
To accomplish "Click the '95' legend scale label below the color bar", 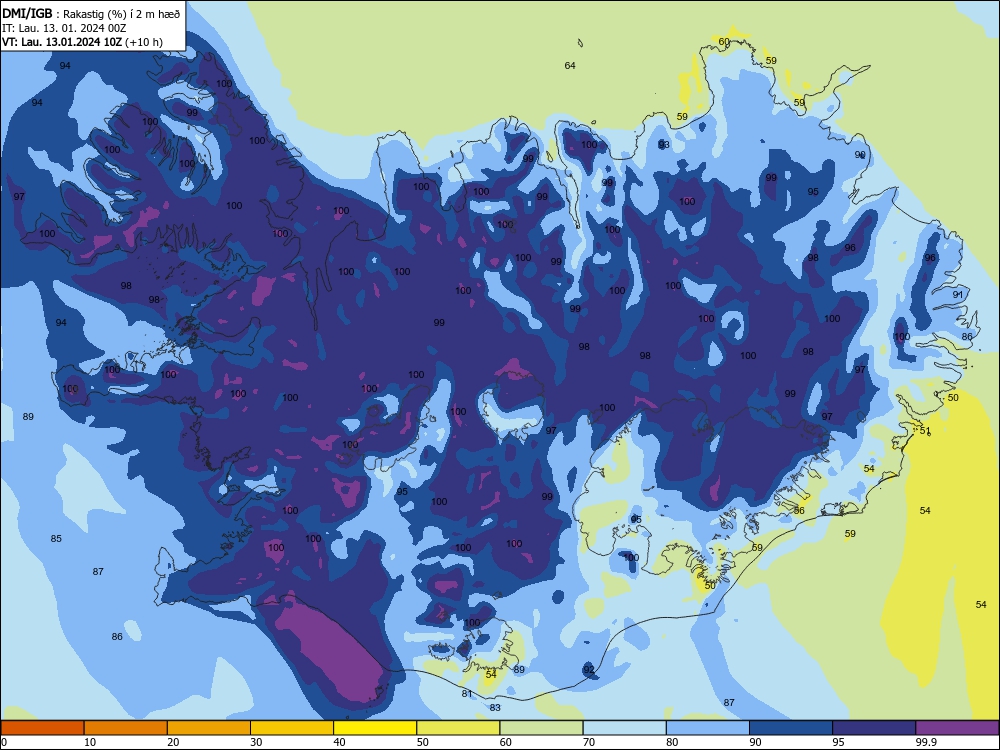I will (x=838, y=742).
